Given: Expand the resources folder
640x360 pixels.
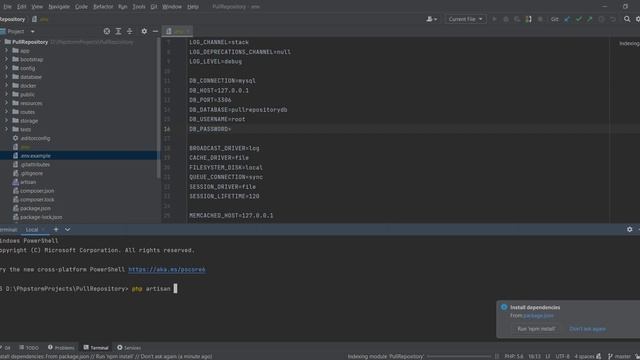Looking at the screenshot, I should coord(6,103).
